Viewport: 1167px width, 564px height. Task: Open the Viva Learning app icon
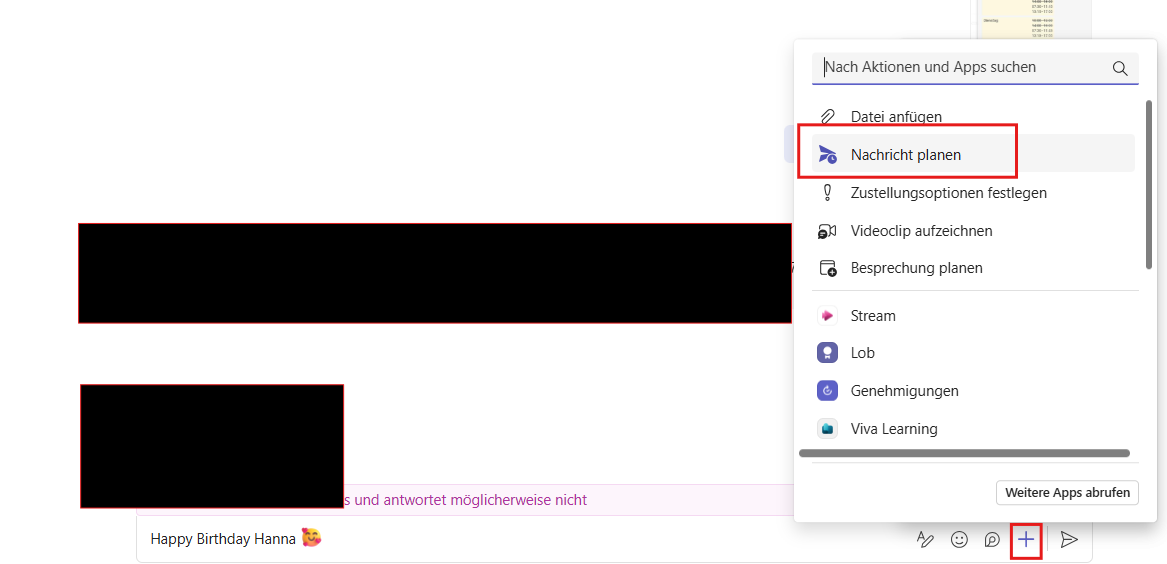click(827, 429)
